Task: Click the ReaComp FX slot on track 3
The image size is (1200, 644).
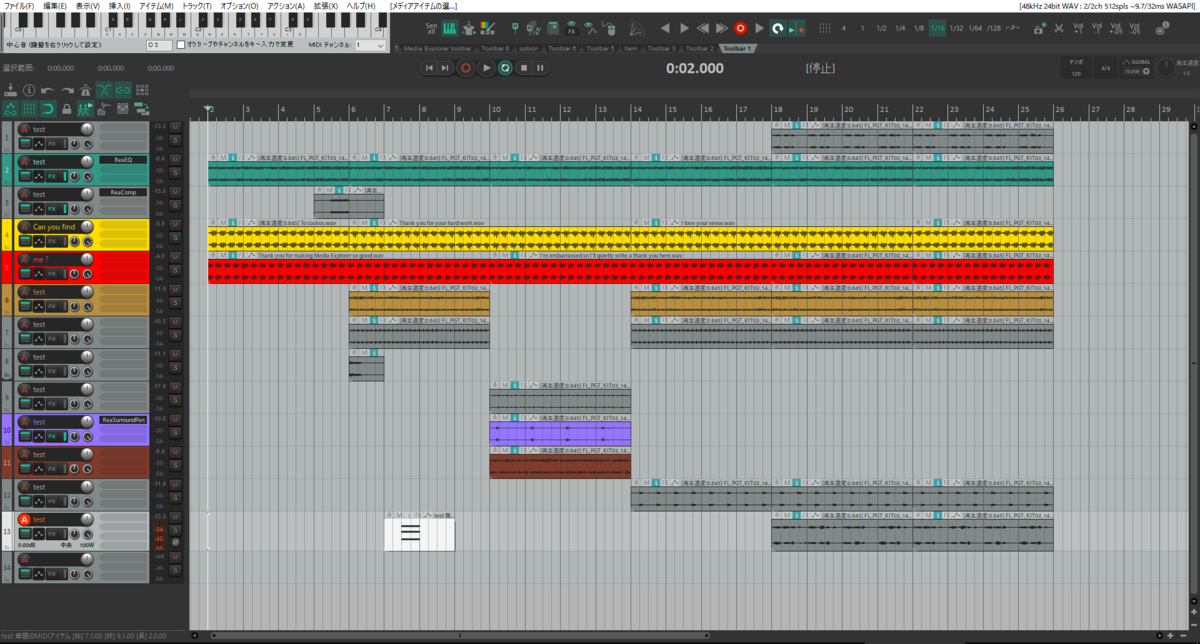Action: pos(123,192)
